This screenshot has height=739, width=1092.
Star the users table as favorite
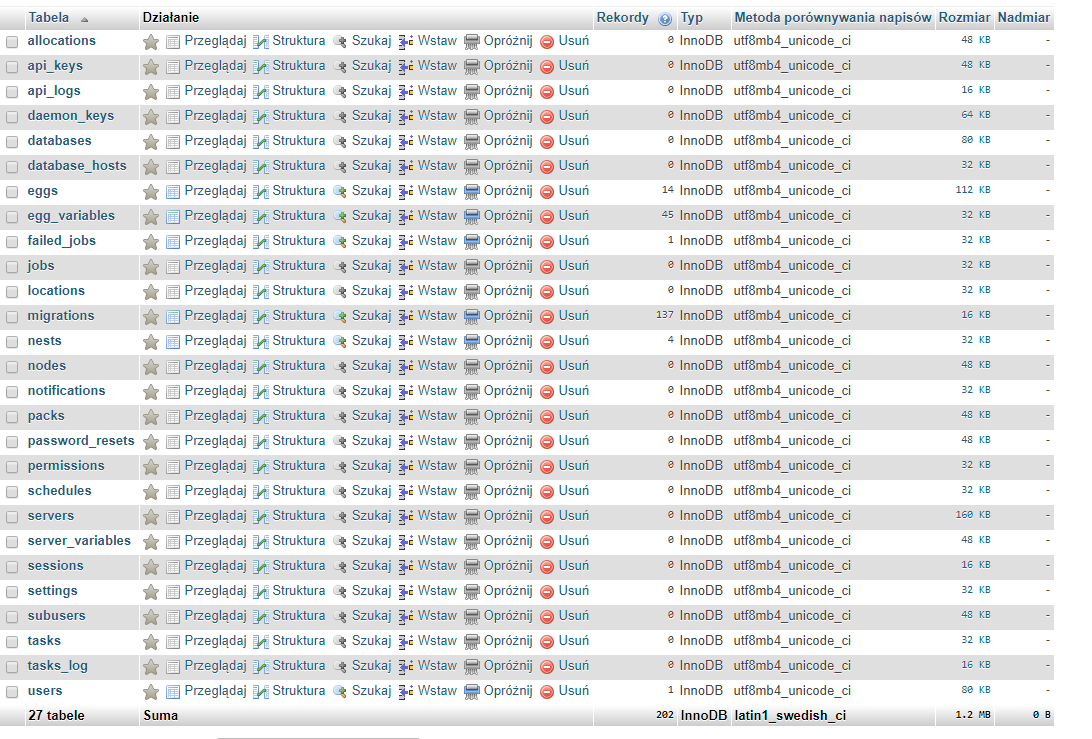coord(151,691)
